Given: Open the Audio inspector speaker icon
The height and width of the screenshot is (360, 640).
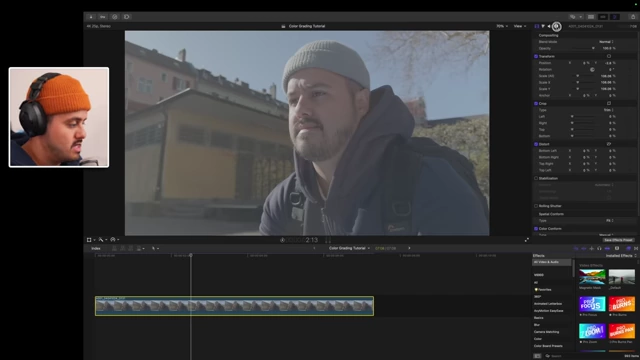Looking at the screenshot, I should (x=549, y=26).
